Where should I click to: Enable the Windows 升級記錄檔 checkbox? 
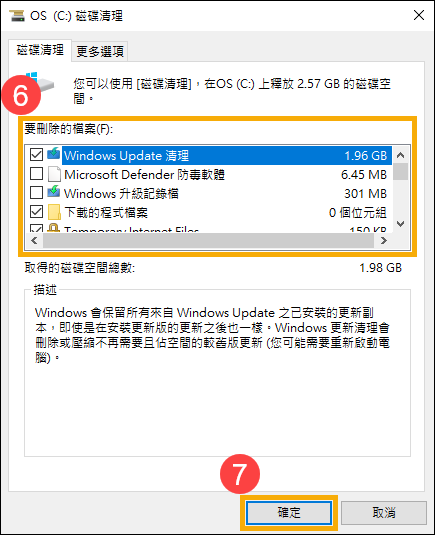pyautogui.click(x=36, y=193)
